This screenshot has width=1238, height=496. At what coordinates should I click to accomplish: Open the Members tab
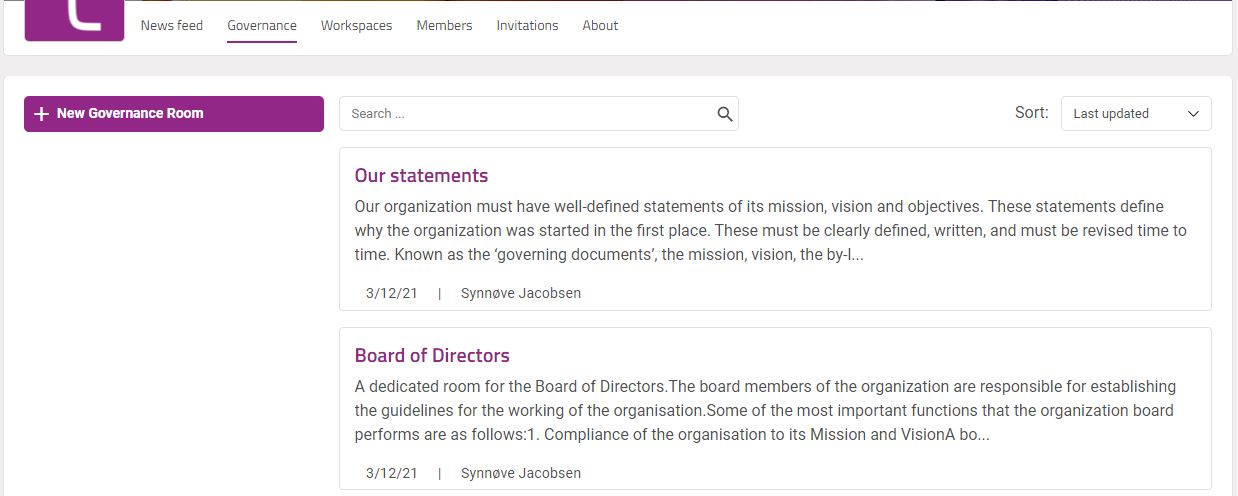(444, 26)
